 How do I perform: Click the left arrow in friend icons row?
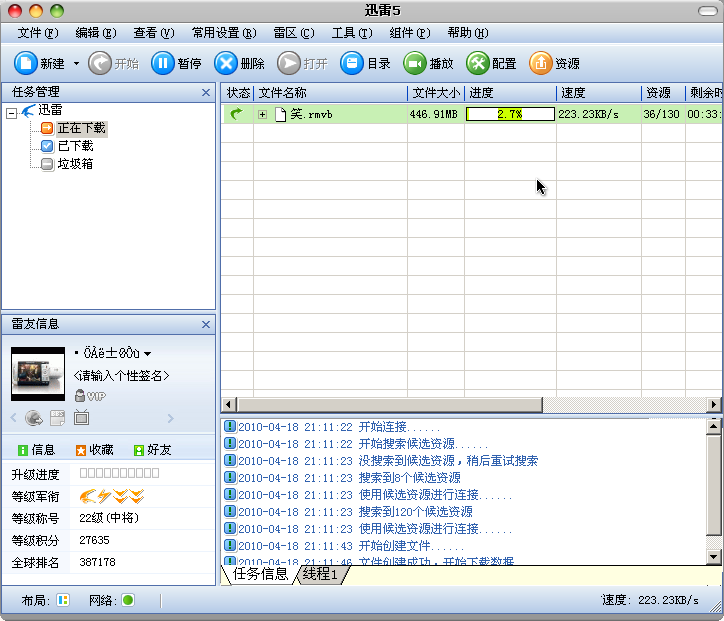(13, 418)
